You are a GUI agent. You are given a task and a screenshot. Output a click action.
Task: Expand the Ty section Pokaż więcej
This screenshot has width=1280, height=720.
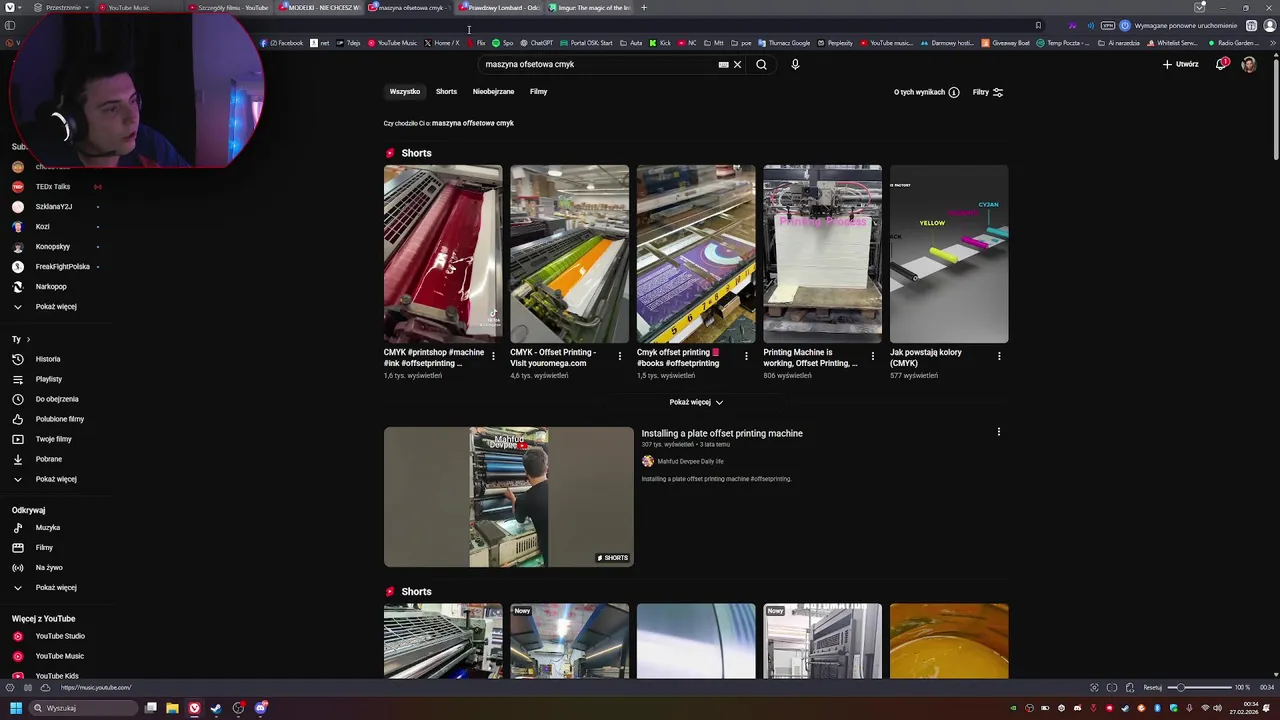pyautogui.click(x=56, y=479)
